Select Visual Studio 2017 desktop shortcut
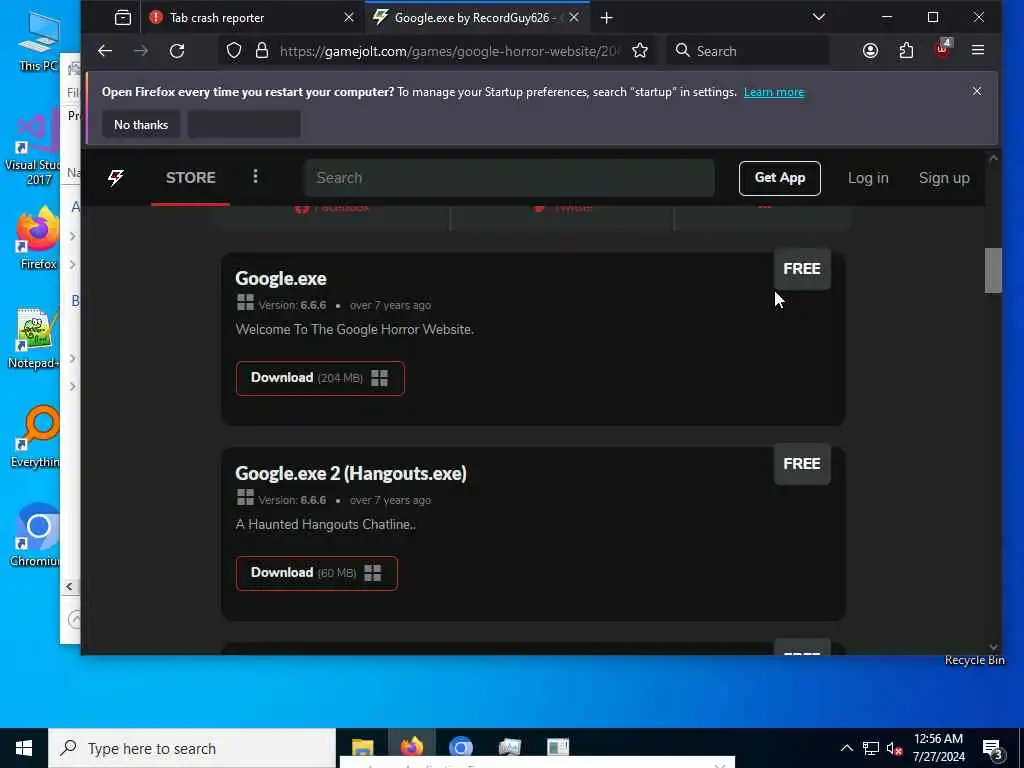Viewport: 1024px width, 768px height. coord(34,148)
